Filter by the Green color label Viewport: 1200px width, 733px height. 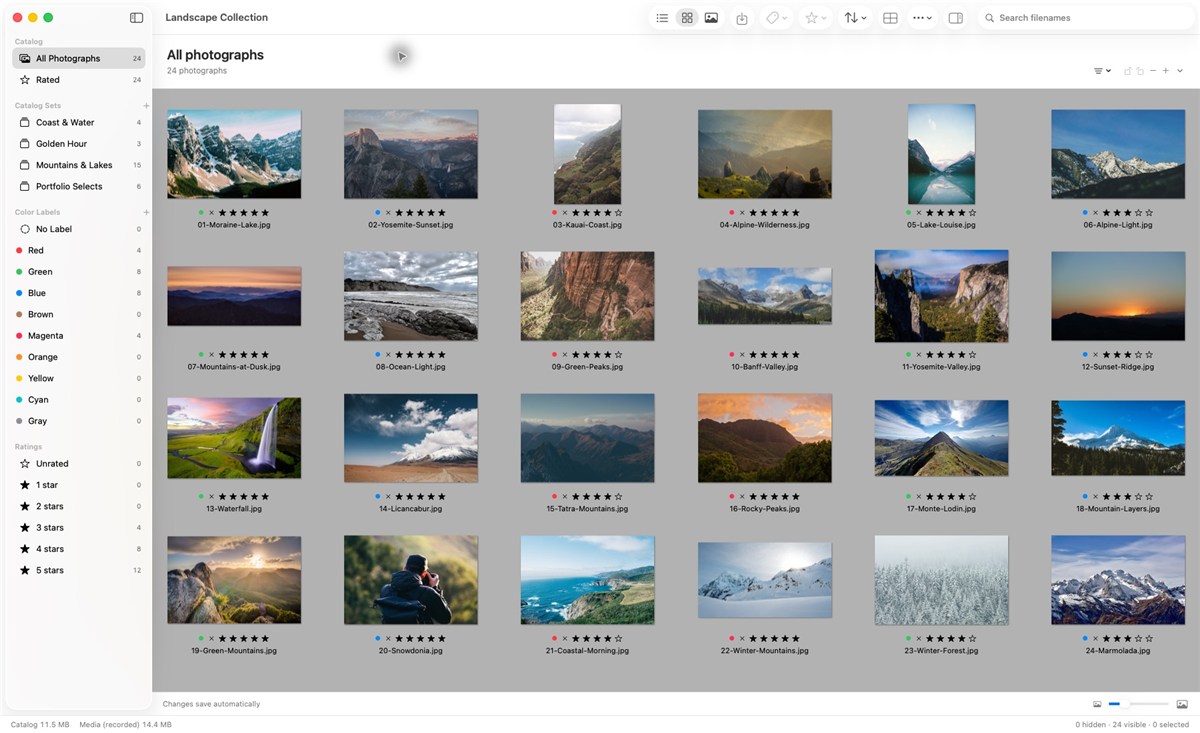click(x=79, y=272)
